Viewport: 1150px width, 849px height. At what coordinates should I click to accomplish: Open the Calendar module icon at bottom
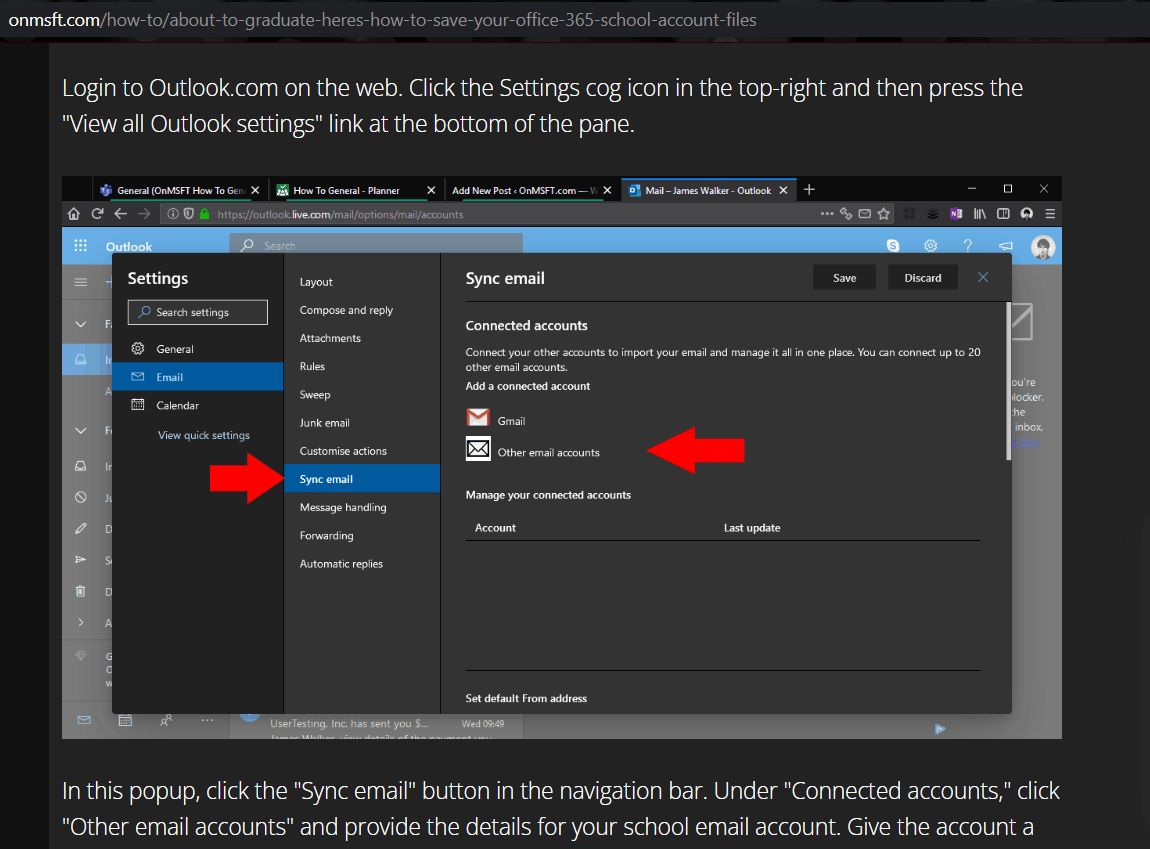point(125,720)
